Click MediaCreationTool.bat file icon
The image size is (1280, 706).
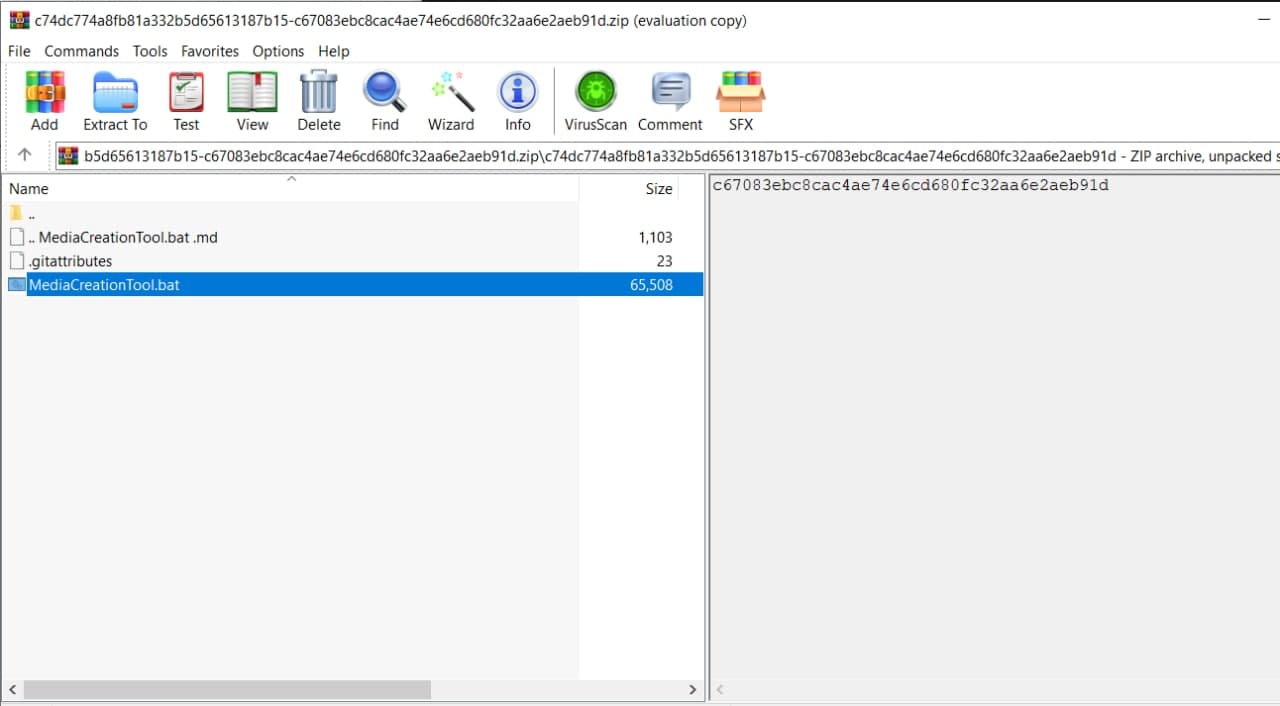(x=17, y=285)
